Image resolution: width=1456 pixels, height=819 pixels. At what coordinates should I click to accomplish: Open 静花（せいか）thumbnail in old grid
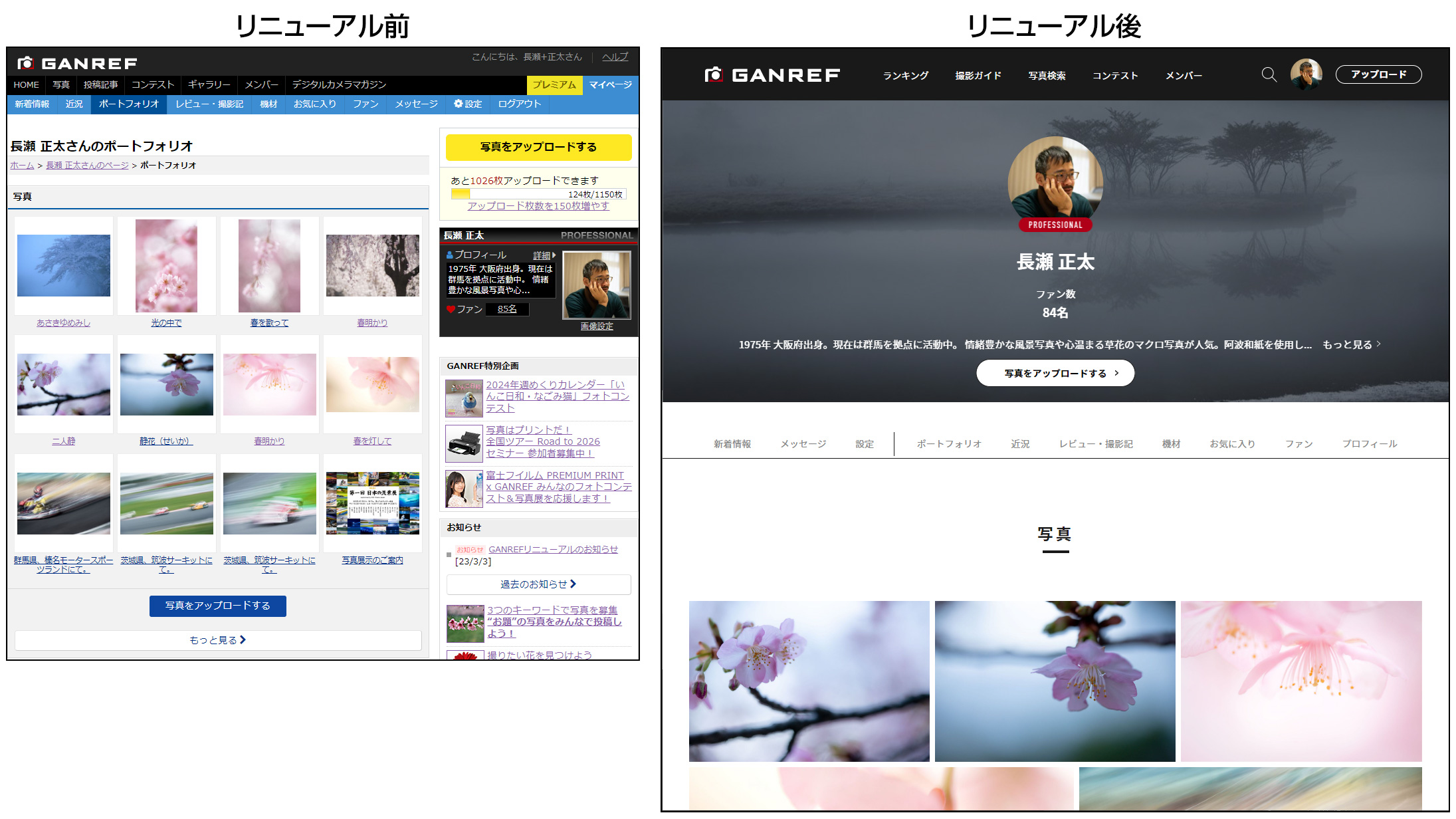click(x=167, y=384)
